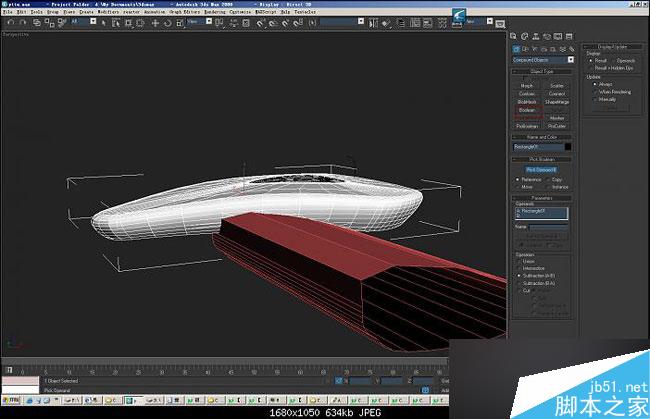Select the Subtraction (B-A) radio button
Viewport: 650px width, 419px height.
(536, 283)
